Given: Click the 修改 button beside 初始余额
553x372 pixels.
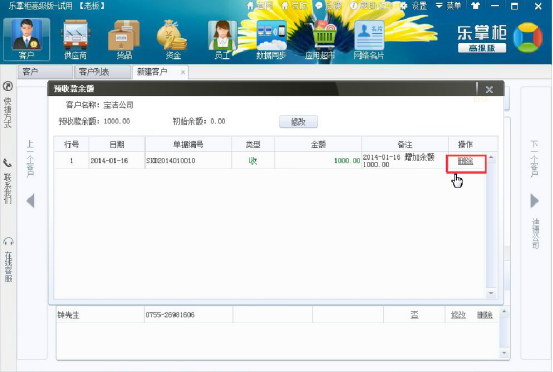Looking at the screenshot, I should [x=298, y=122].
